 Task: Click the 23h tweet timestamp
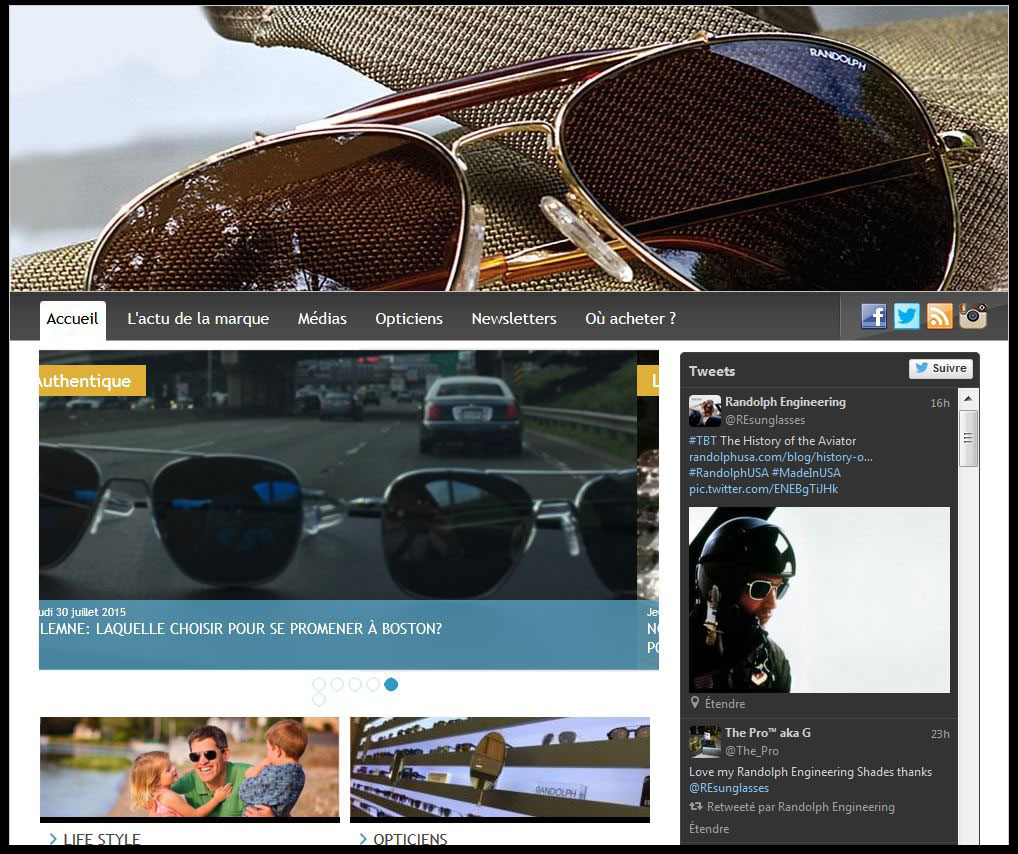[x=939, y=735]
